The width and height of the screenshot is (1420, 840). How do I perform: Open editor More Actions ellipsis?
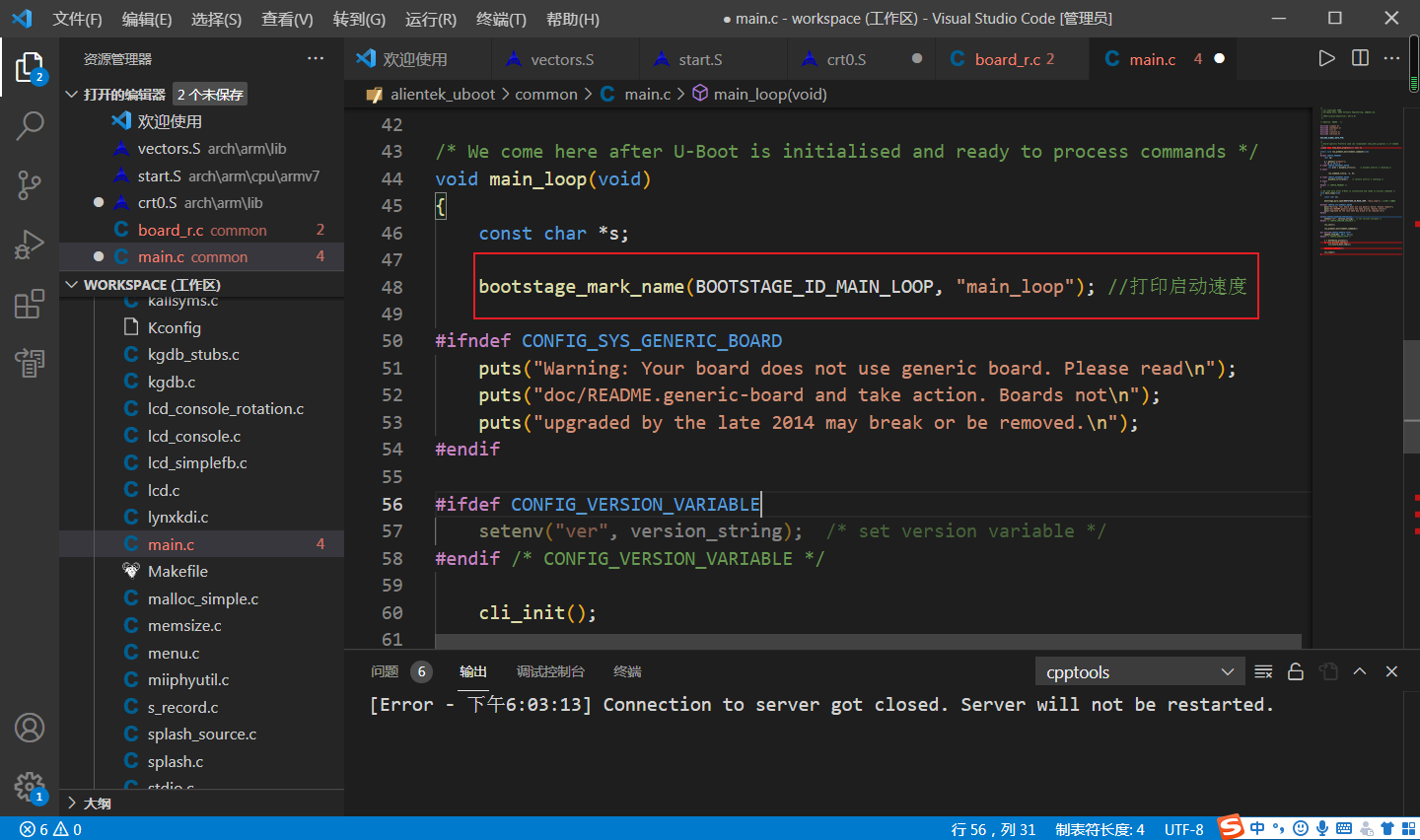1391,58
